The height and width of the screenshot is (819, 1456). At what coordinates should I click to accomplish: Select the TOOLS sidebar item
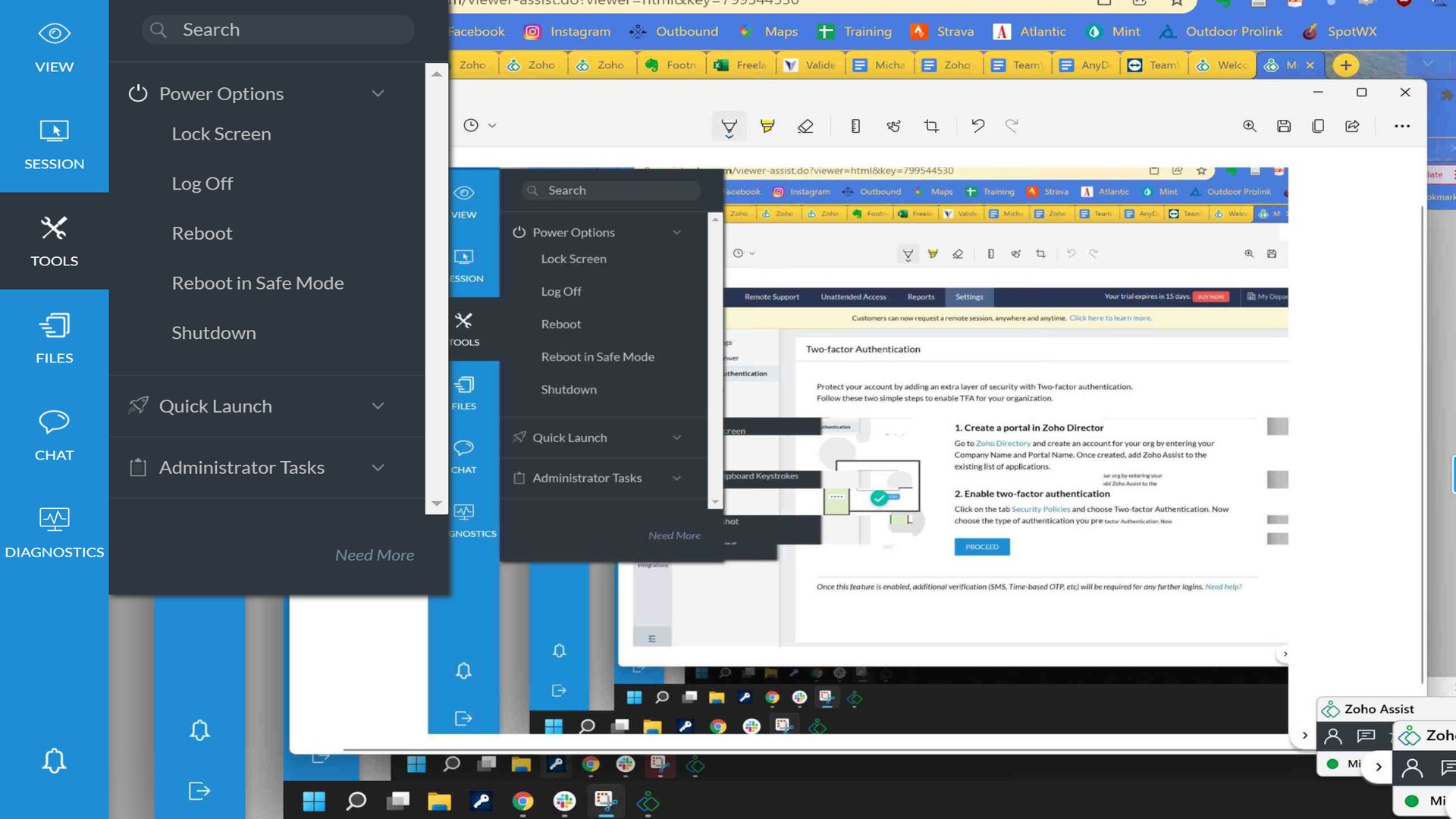point(54,241)
